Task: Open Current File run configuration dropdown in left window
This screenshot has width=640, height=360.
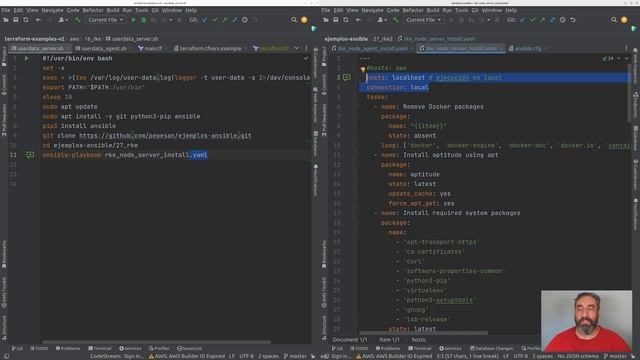Action: click(x=105, y=20)
